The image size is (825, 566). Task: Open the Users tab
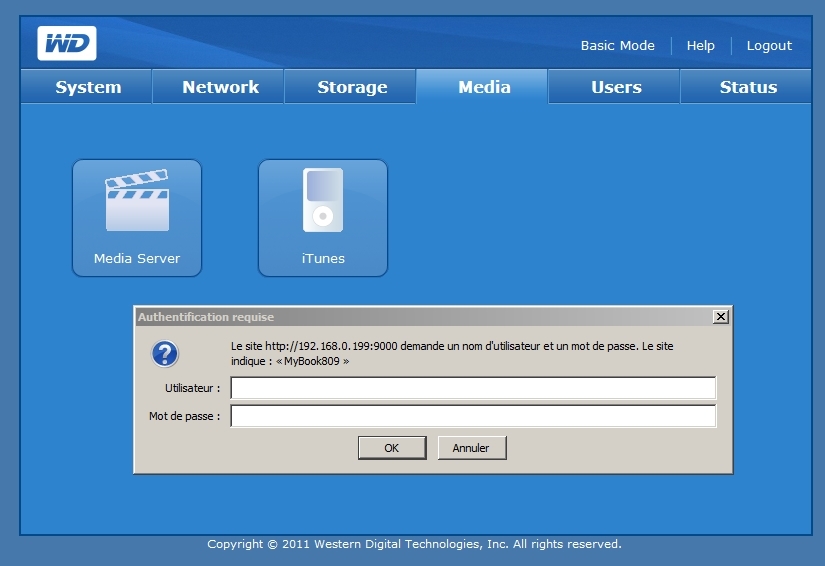614,87
